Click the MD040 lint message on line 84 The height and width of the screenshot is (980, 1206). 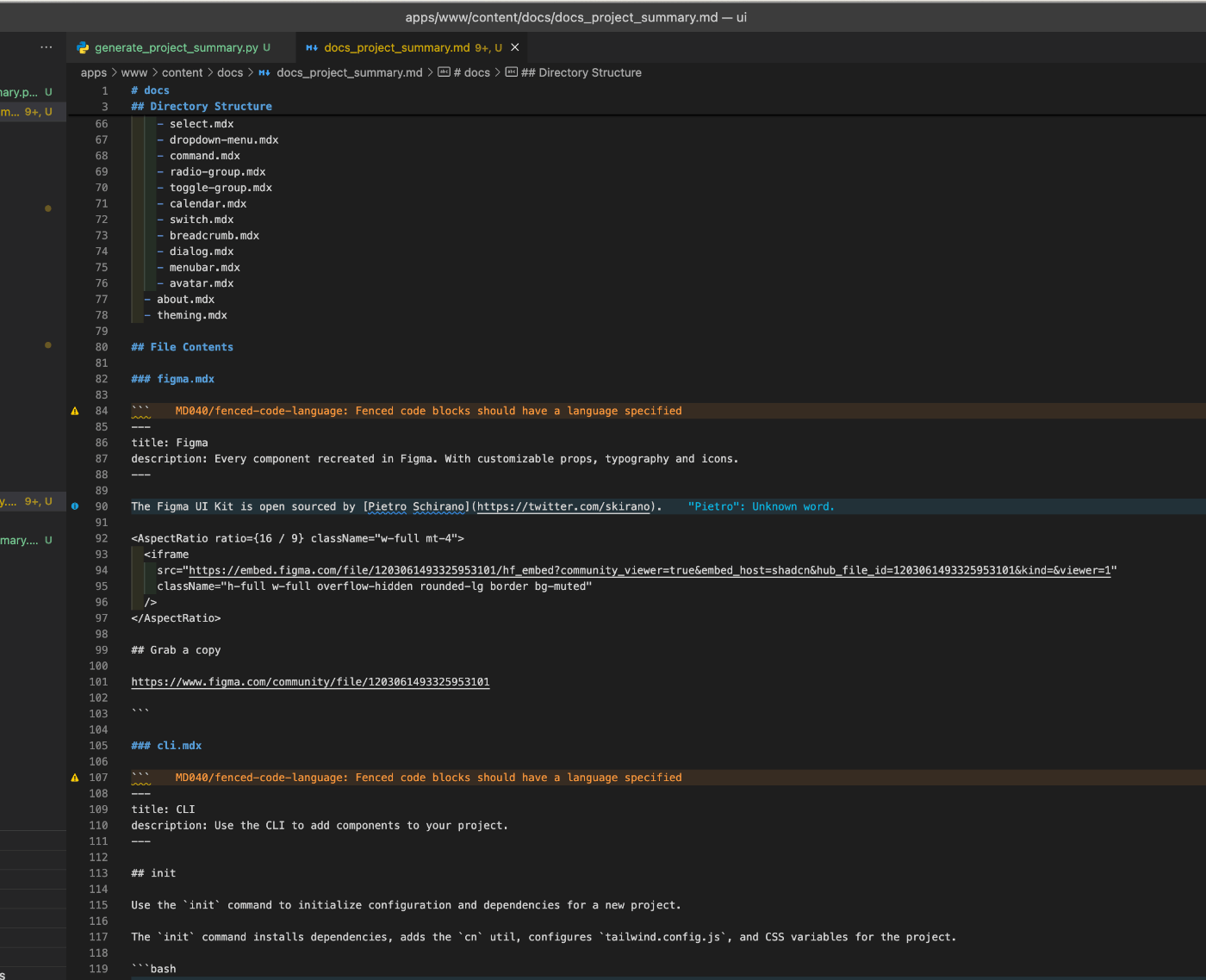428,411
